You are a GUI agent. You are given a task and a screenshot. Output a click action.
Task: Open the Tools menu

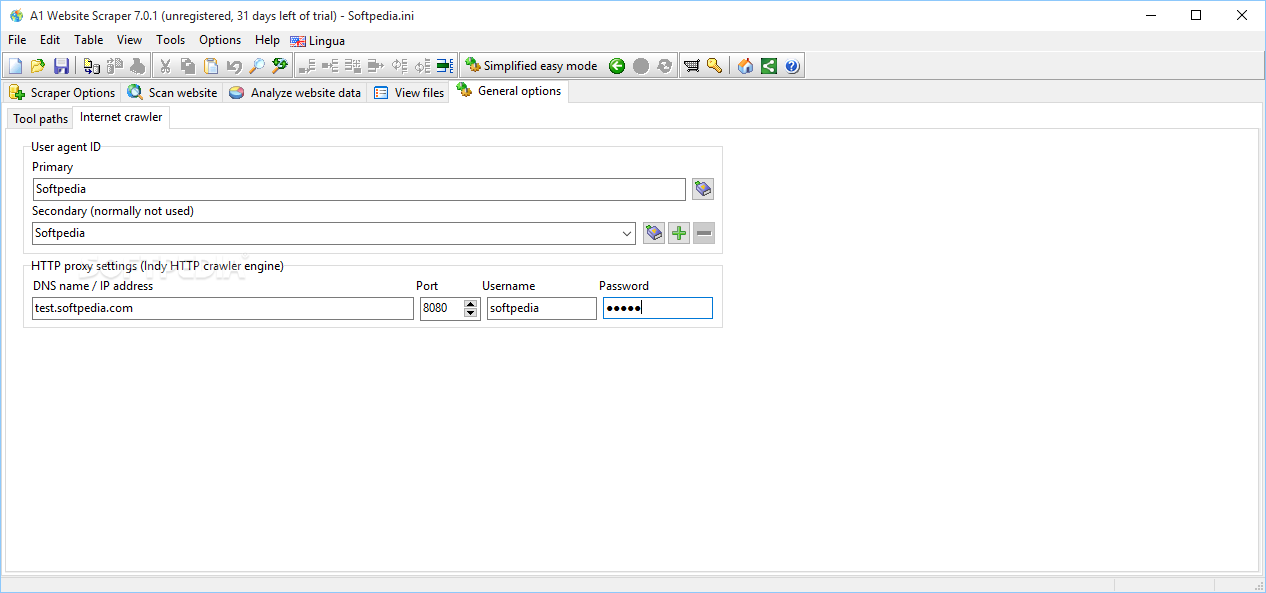tap(171, 40)
